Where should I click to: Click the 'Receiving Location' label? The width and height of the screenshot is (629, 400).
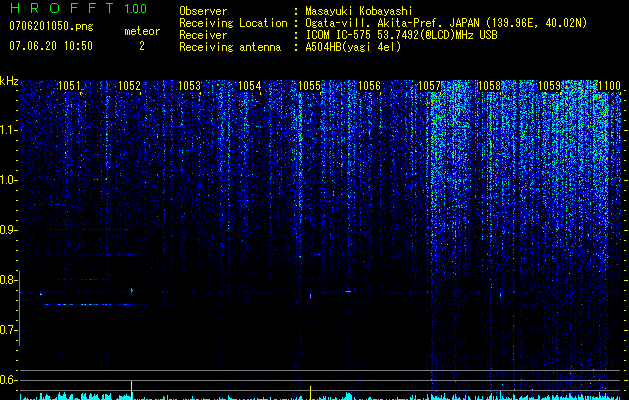pyautogui.click(x=233, y=23)
